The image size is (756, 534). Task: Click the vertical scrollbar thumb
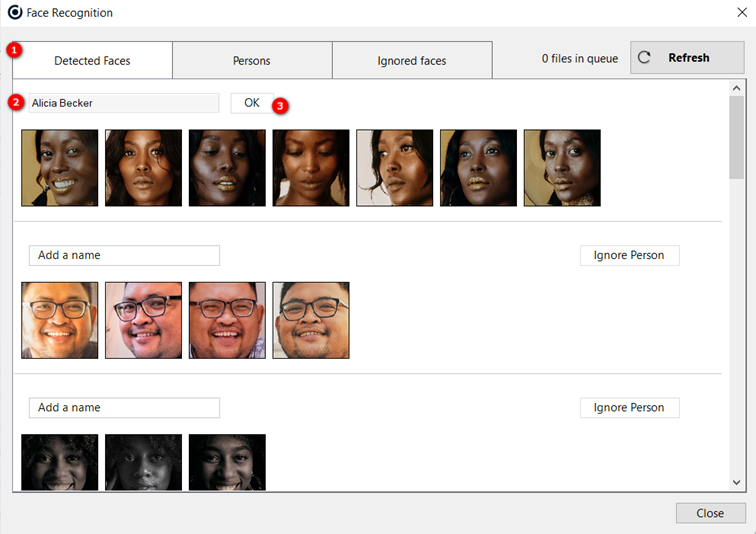tap(736, 135)
